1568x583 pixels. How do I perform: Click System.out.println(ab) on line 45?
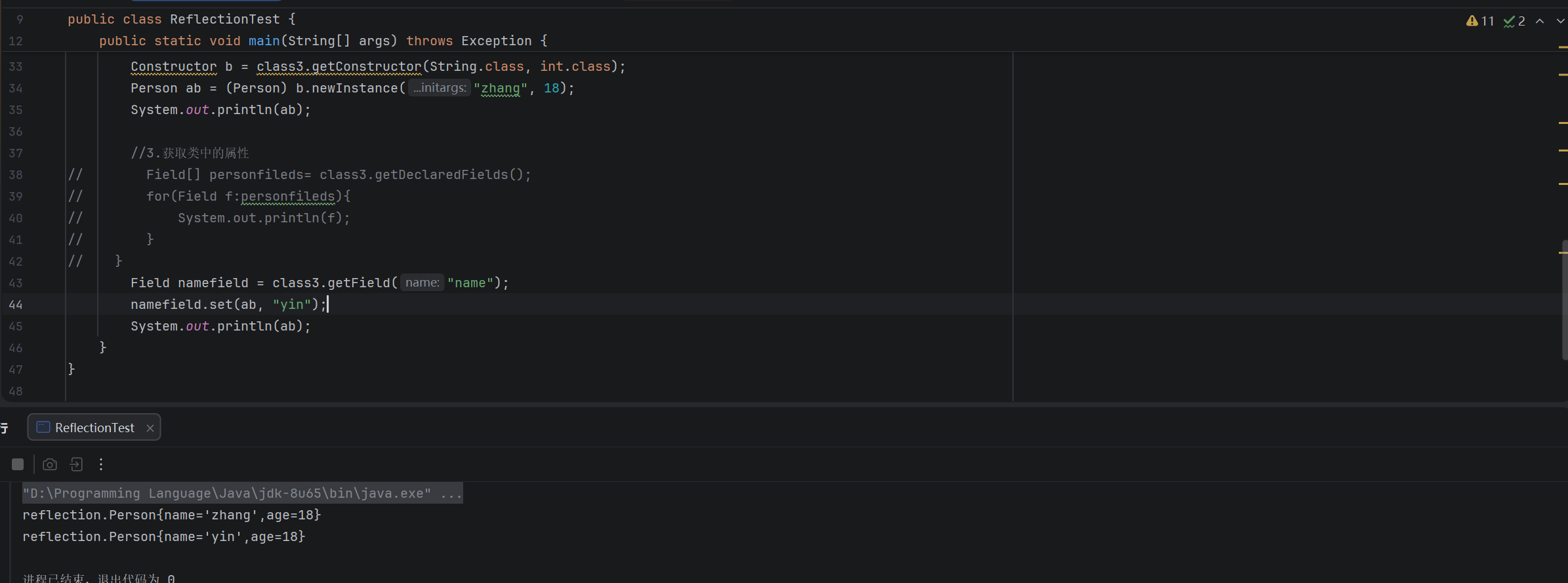(220, 326)
